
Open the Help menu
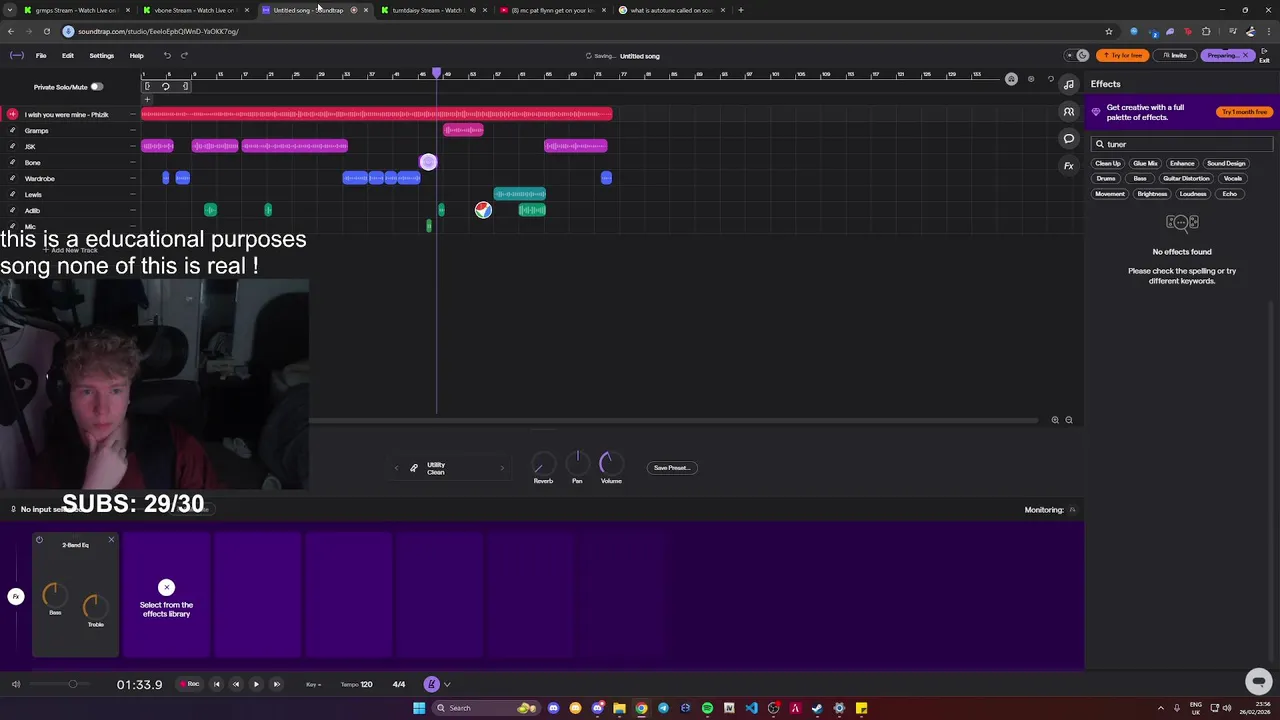136,55
